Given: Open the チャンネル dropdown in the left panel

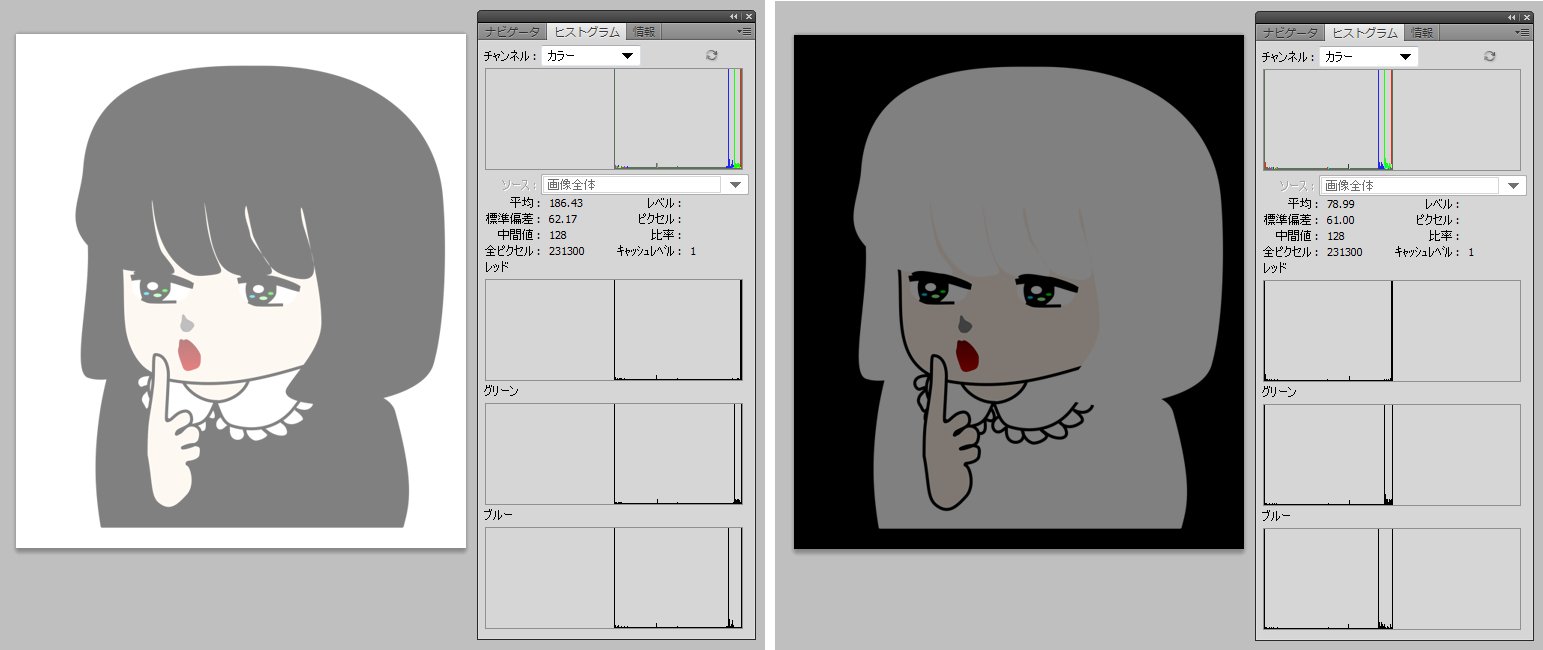Looking at the screenshot, I should (x=591, y=56).
